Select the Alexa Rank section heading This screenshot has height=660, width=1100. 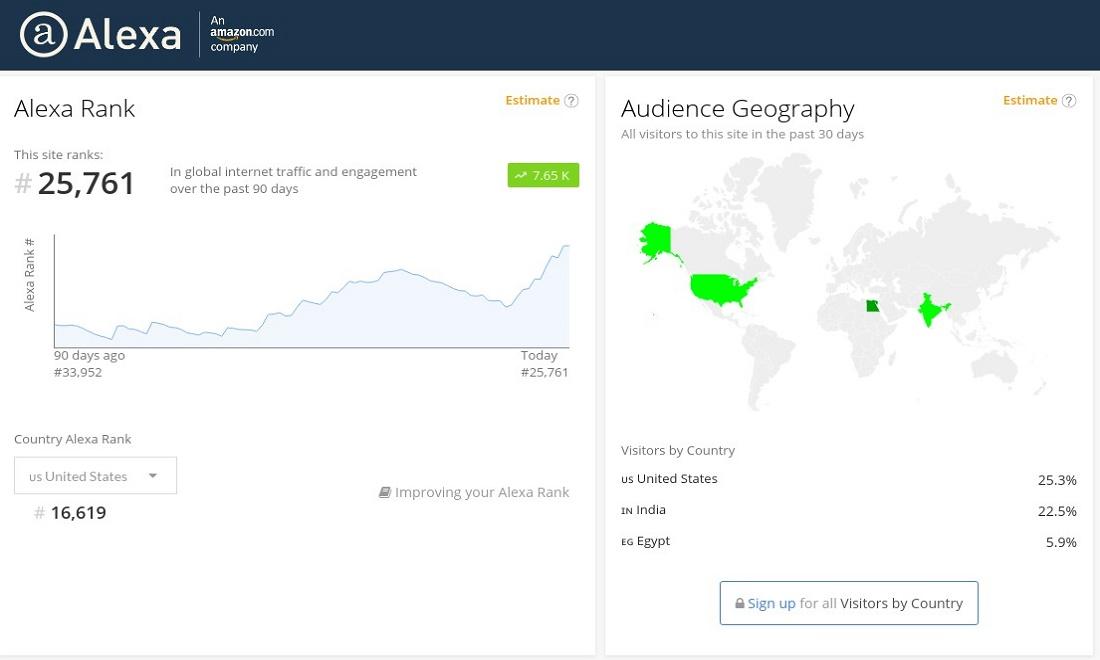coord(74,109)
